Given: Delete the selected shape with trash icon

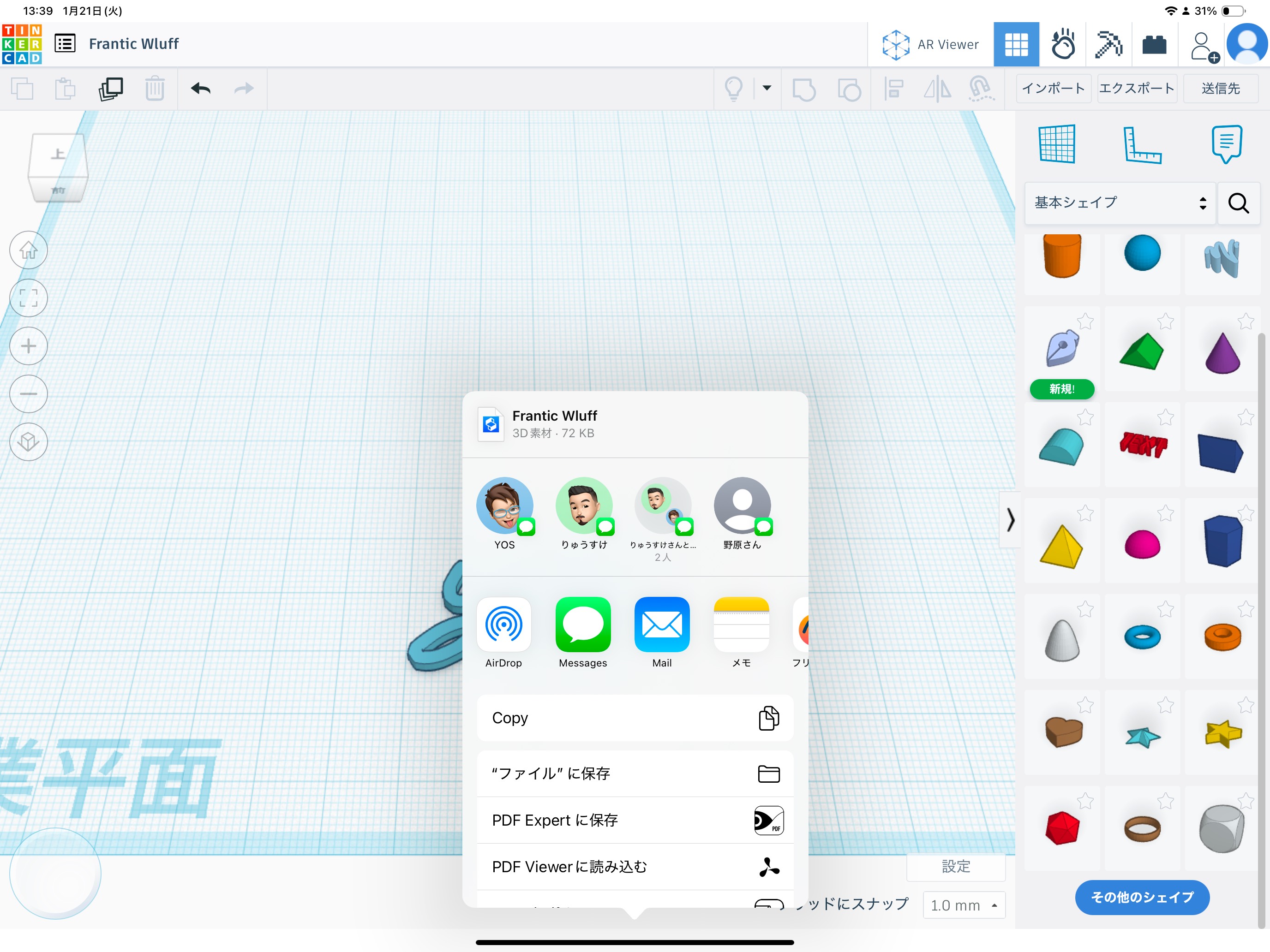Looking at the screenshot, I should pyautogui.click(x=155, y=89).
